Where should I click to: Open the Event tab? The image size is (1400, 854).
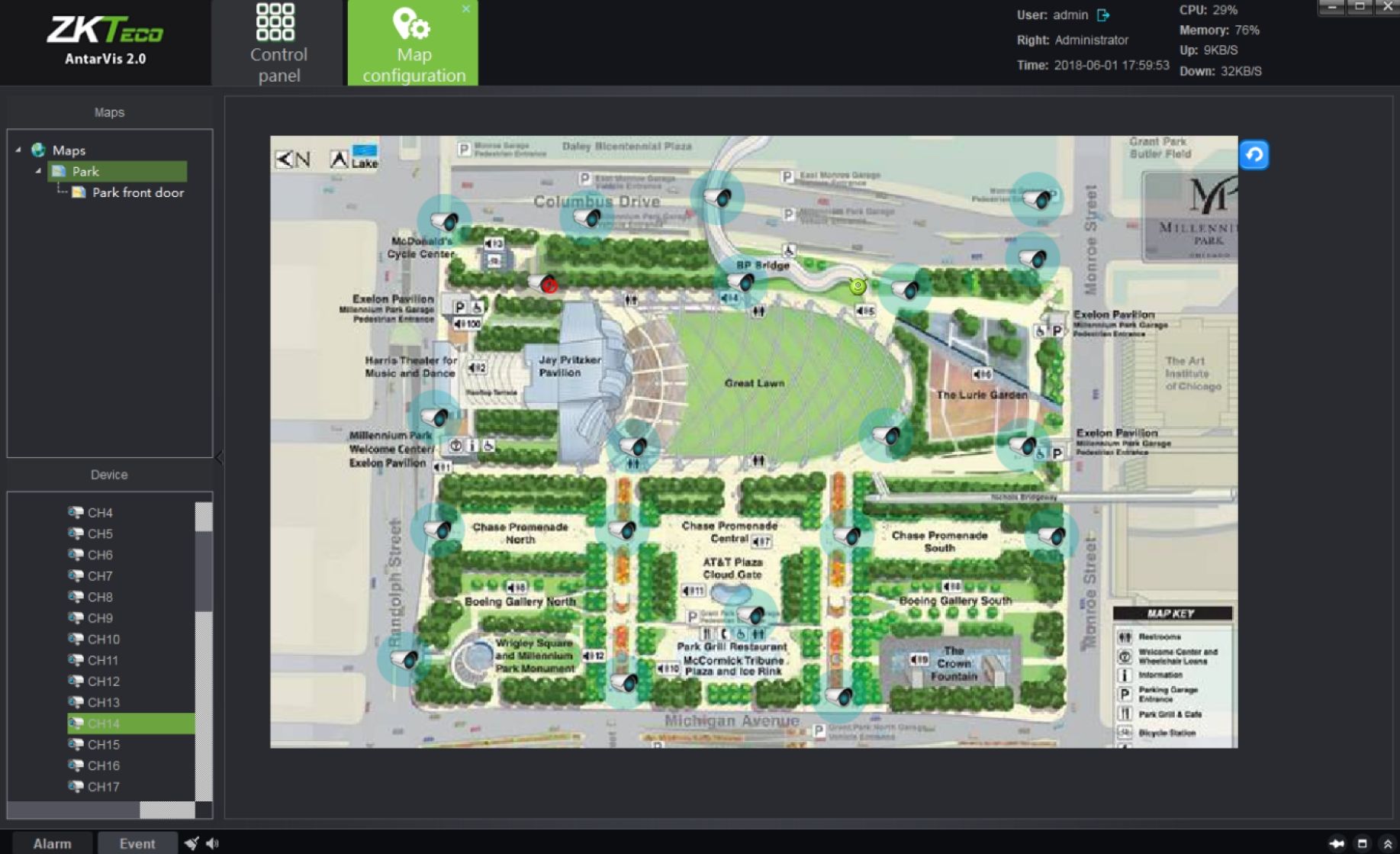(x=137, y=843)
